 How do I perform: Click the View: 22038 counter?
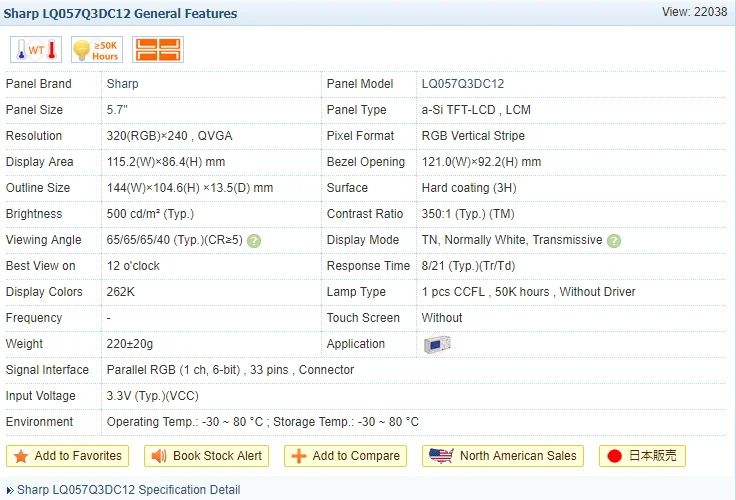point(694,12)
